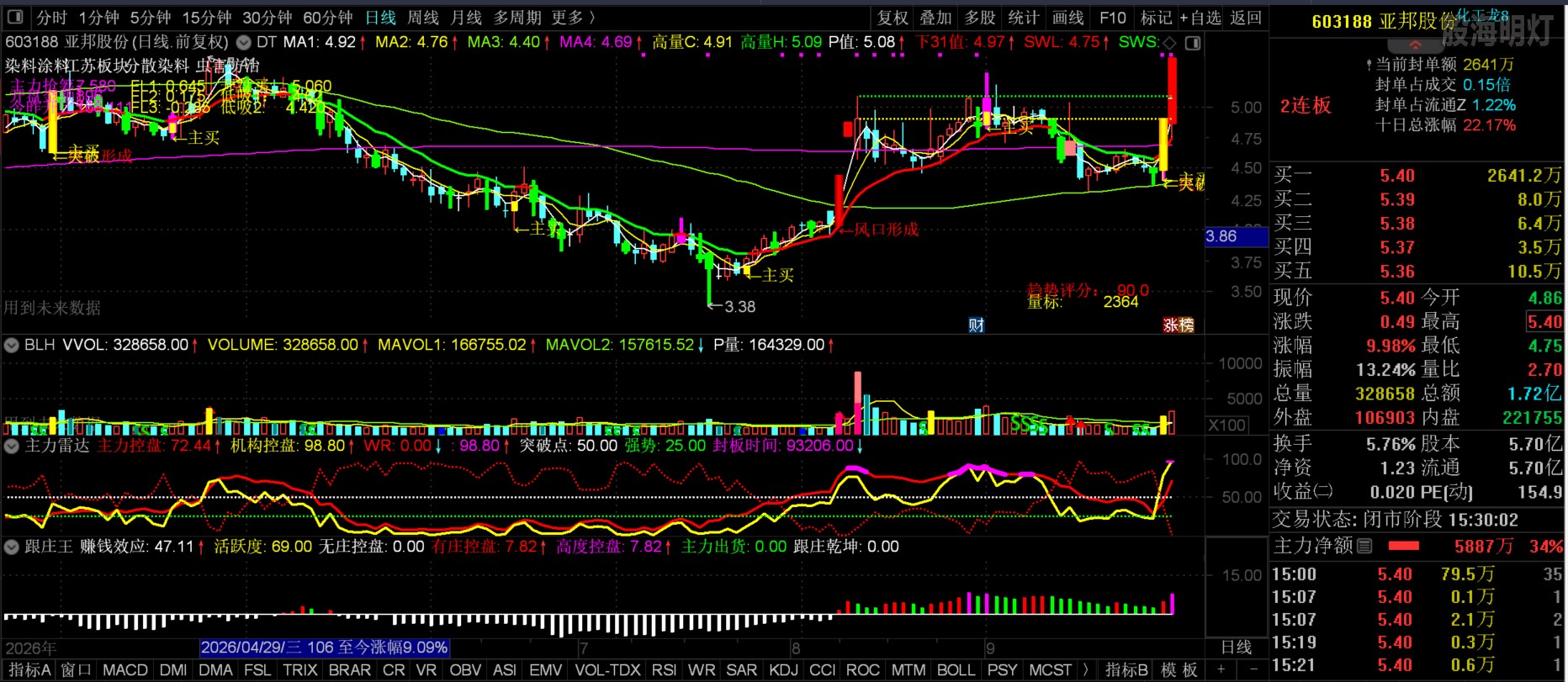Click the X100 volume scale box
The width and height of the screenshot is (1568, 682).
1227,425
